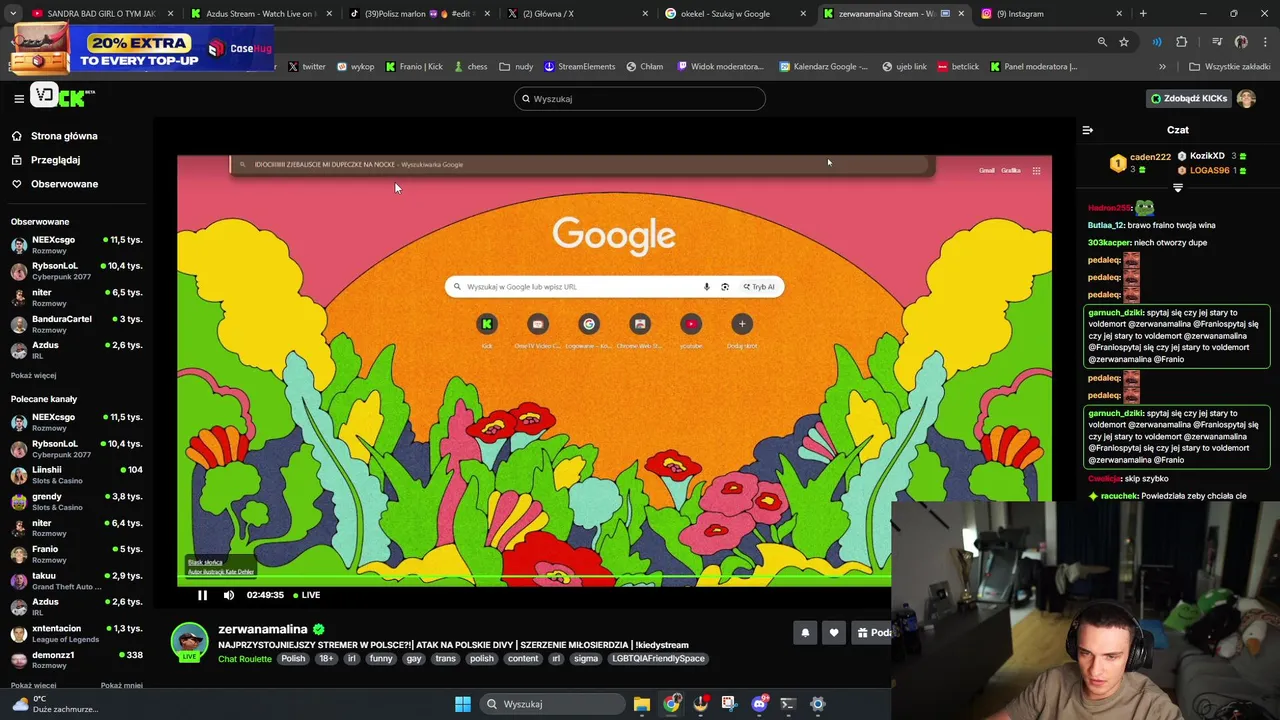
Task: Jump to LIVE in the player
Action: 306,595
